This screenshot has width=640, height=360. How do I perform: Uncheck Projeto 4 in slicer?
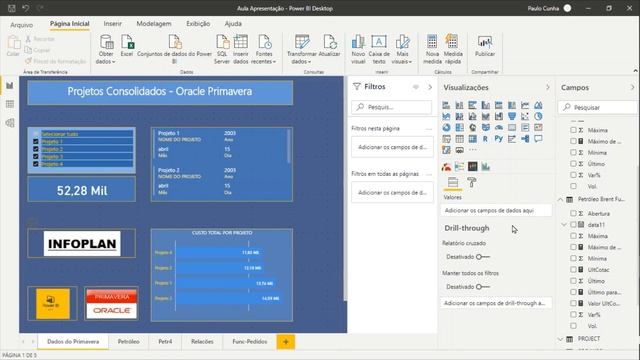[x=36, y=164]
